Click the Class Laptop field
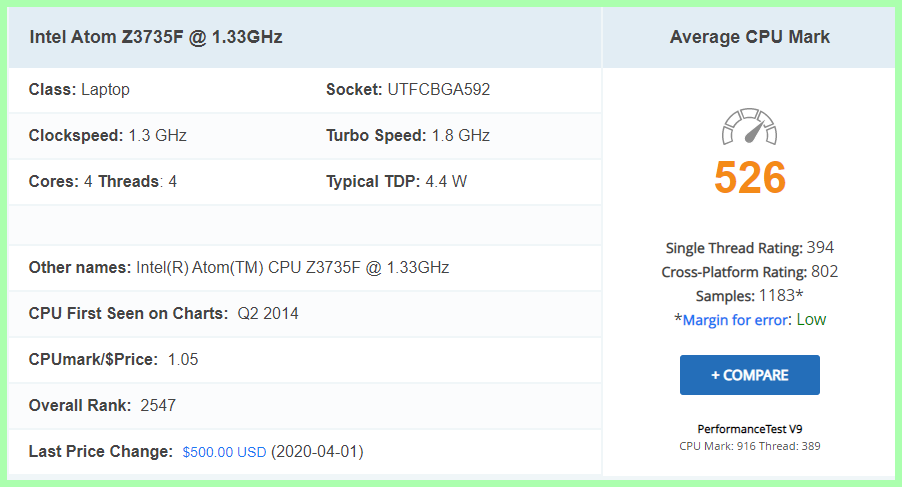The width and height of the screenshot is (902, 487). coord(80,90)
